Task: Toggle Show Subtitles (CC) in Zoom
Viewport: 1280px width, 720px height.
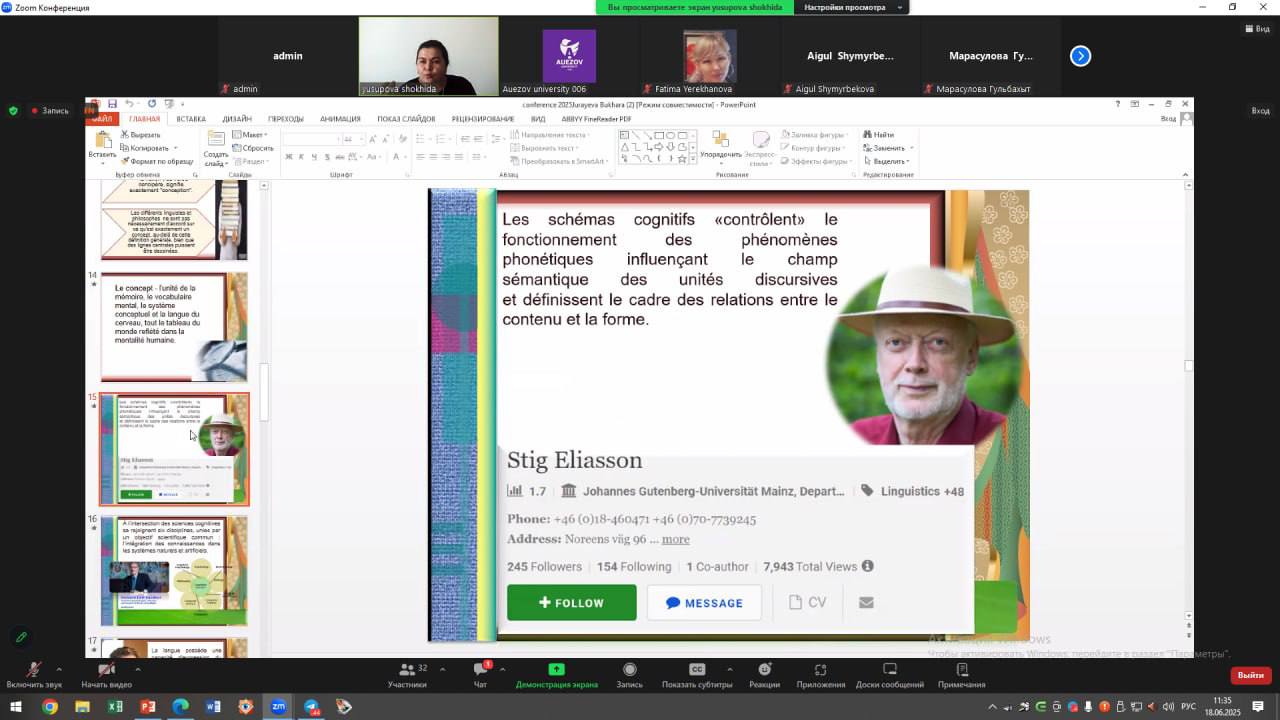Action: [x=697, y=675]
